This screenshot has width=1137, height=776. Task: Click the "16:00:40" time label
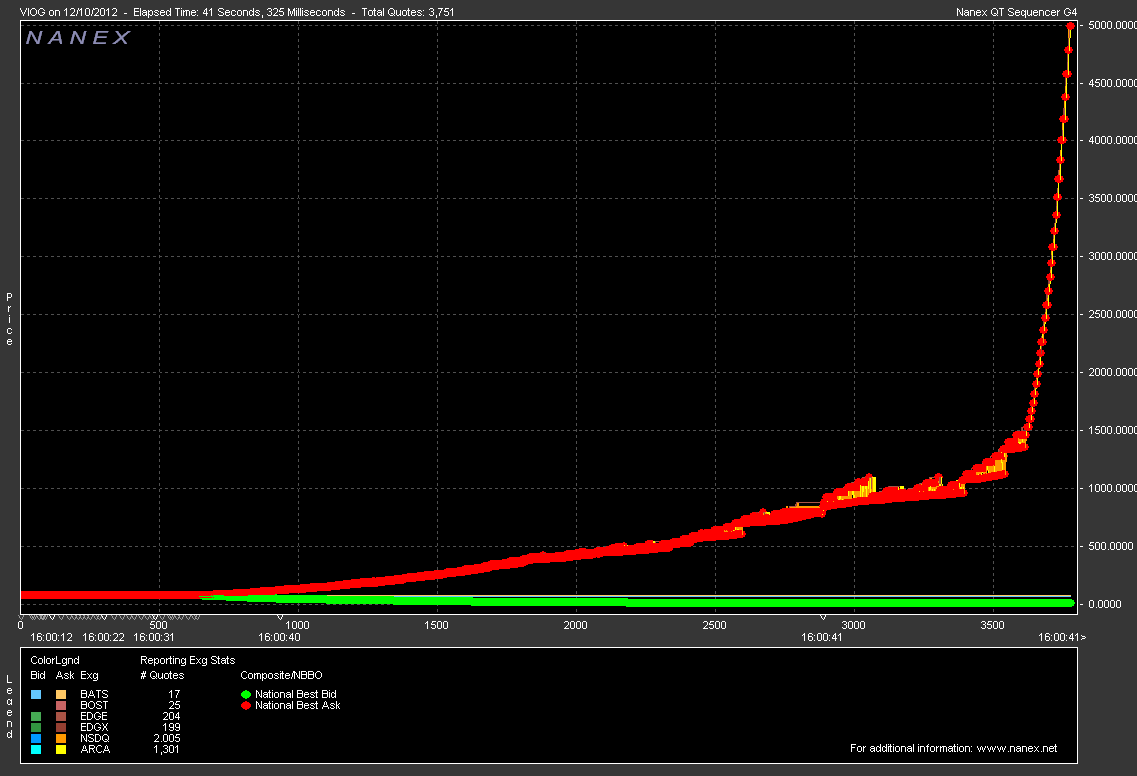(279, 637)
